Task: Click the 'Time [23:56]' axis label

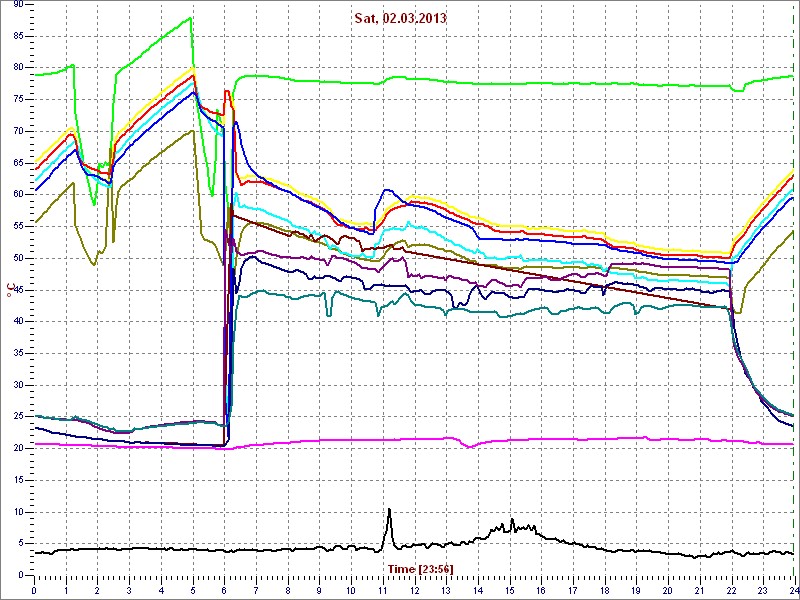Action: point(421,568)
